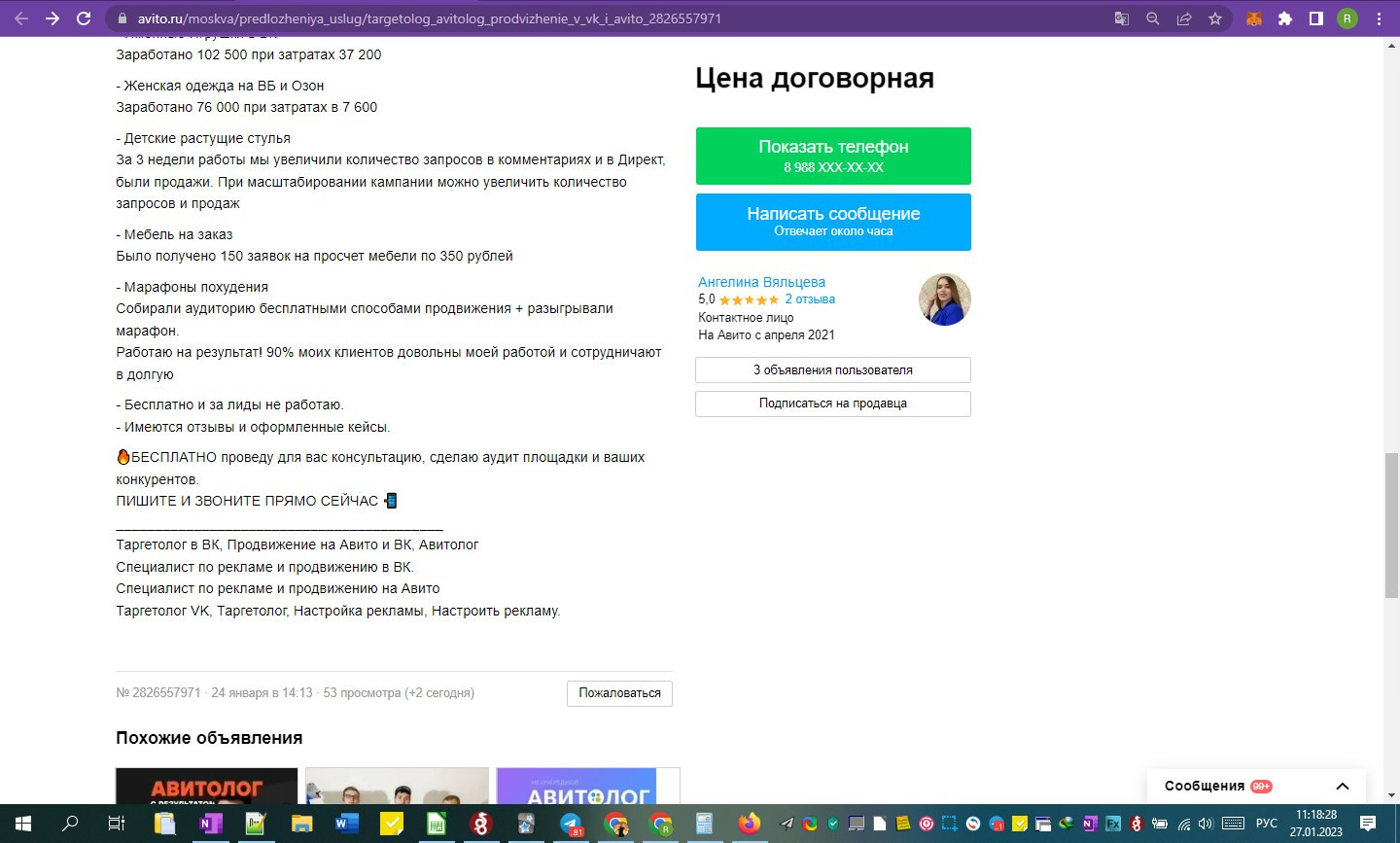The width and height of the screenshot is (1400, 843).
Task: Click the Сообщения 99+ badge
Action: coord(1261,787)
